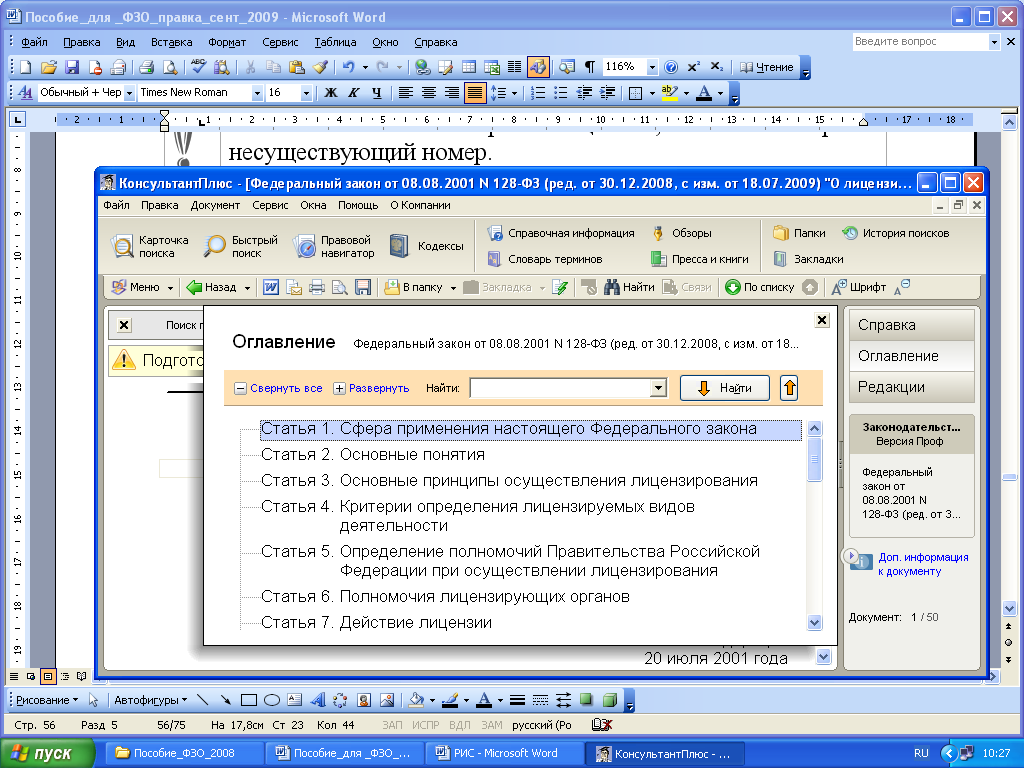Viewport: 1024px width, 768px height.
Task: Switch to the Редакции tab
Action: [x=912, y=387]
